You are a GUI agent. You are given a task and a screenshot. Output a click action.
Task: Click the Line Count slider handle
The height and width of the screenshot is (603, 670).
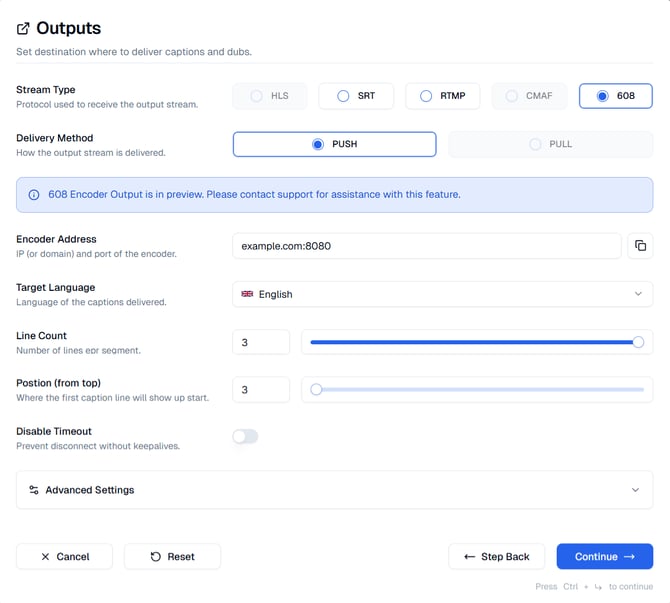coord(638,342)
